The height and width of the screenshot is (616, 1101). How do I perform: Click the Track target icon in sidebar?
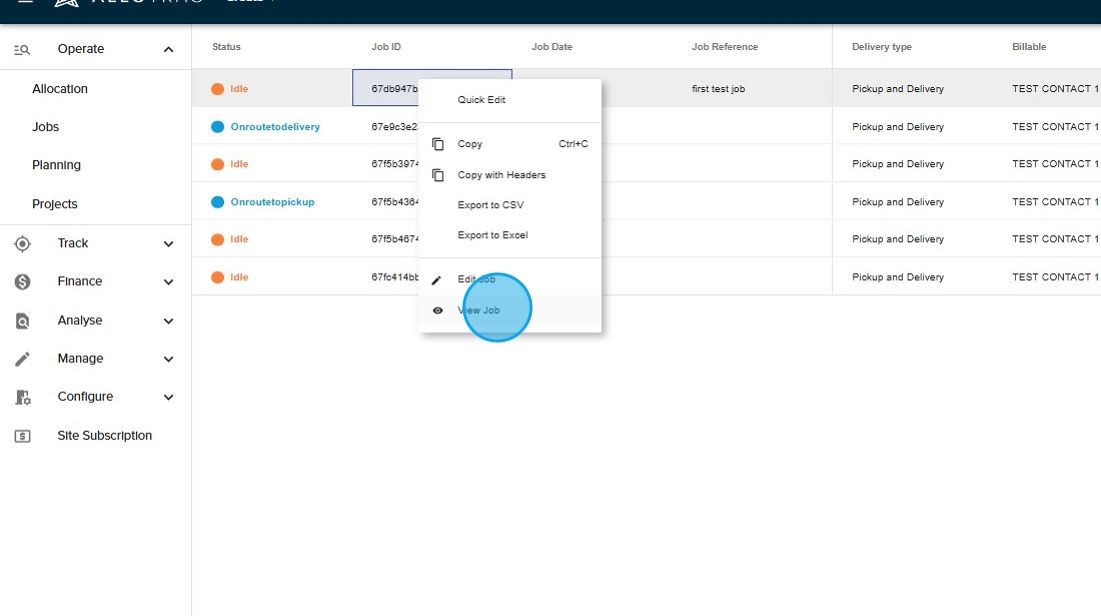coord(22,243)
